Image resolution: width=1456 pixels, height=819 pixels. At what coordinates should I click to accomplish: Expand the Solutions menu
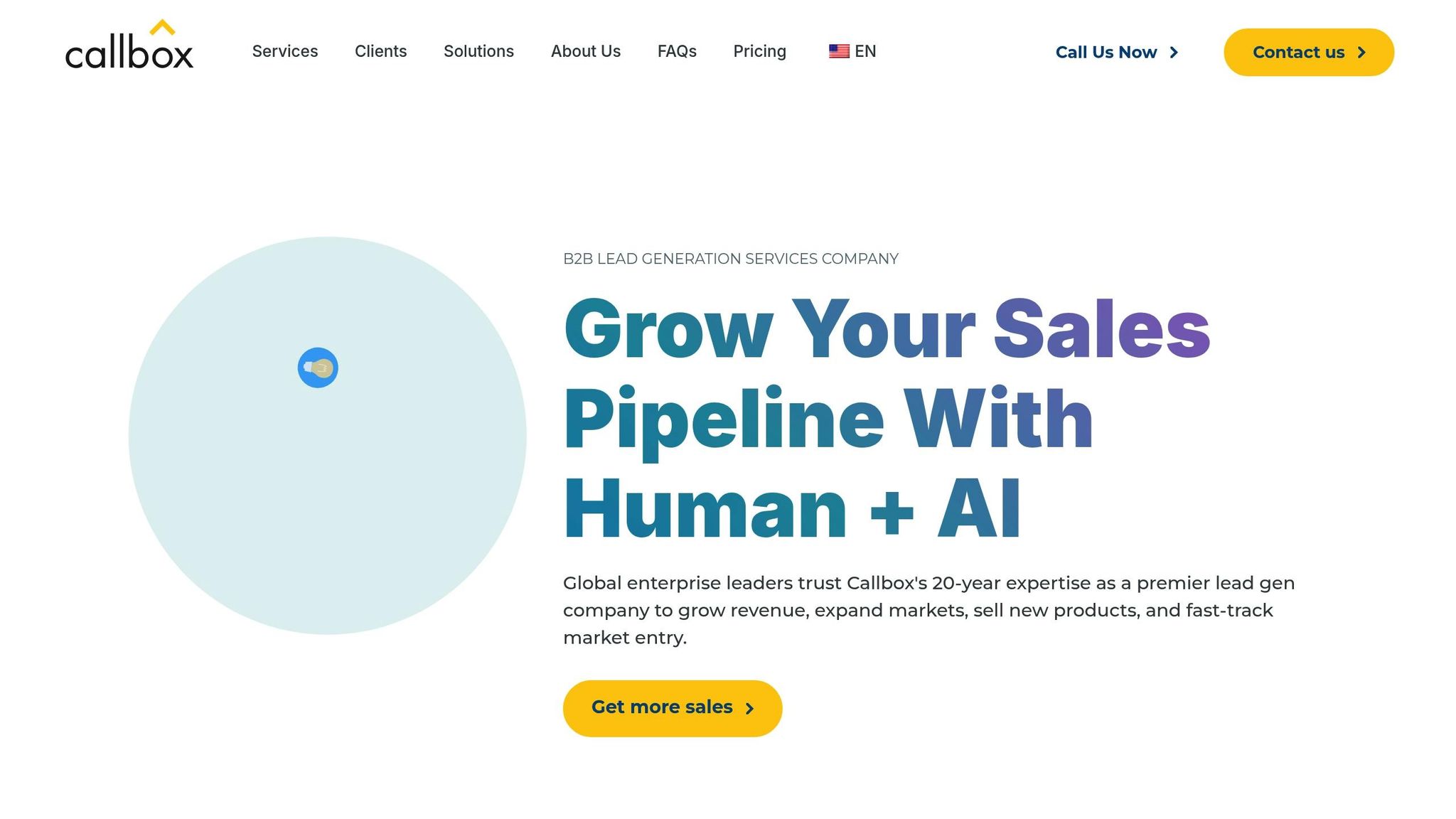[478, 51]
